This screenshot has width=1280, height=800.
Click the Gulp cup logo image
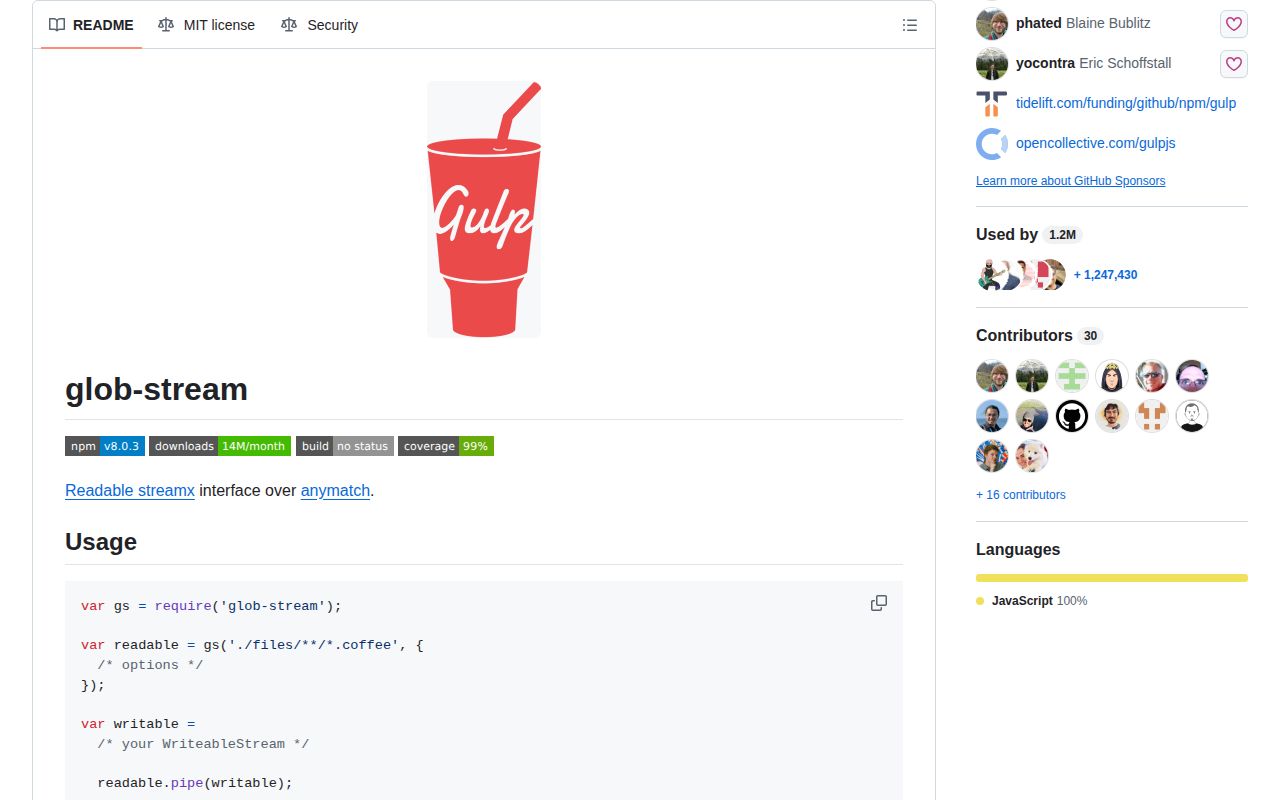[x=484, y=209]
